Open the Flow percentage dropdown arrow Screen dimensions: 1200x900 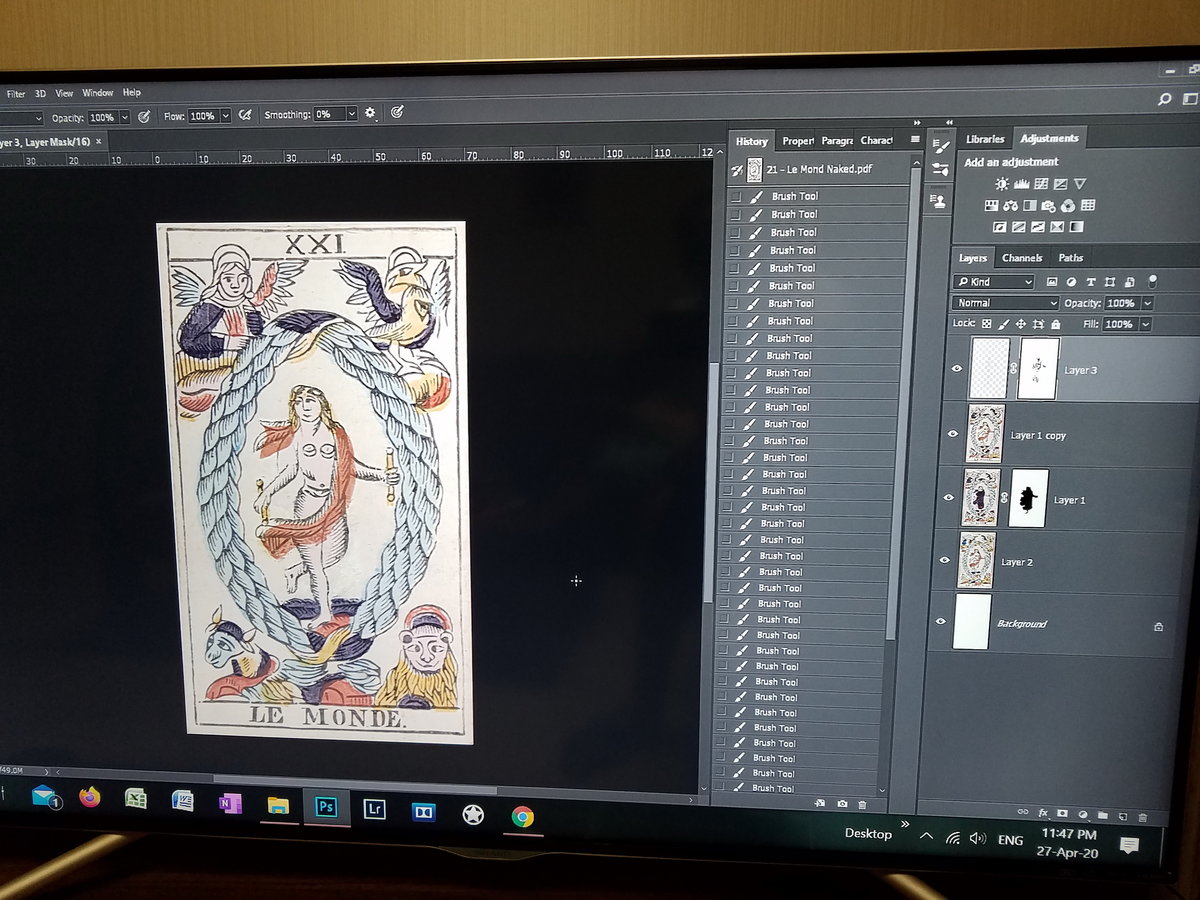pos(226,116)
